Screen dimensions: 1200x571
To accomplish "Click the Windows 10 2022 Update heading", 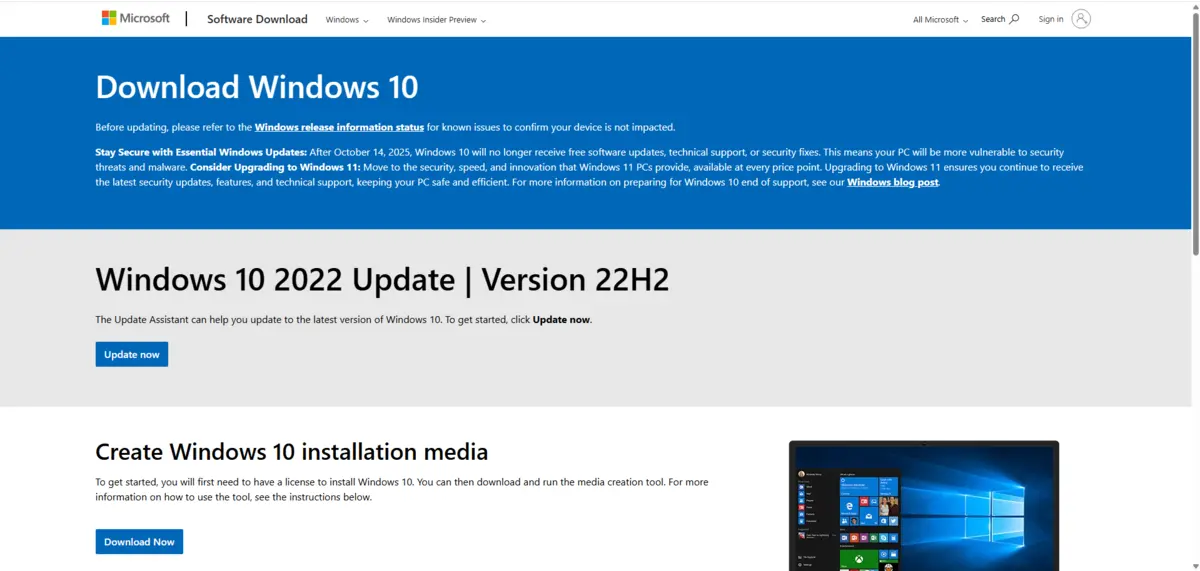I will coord(382,279).
